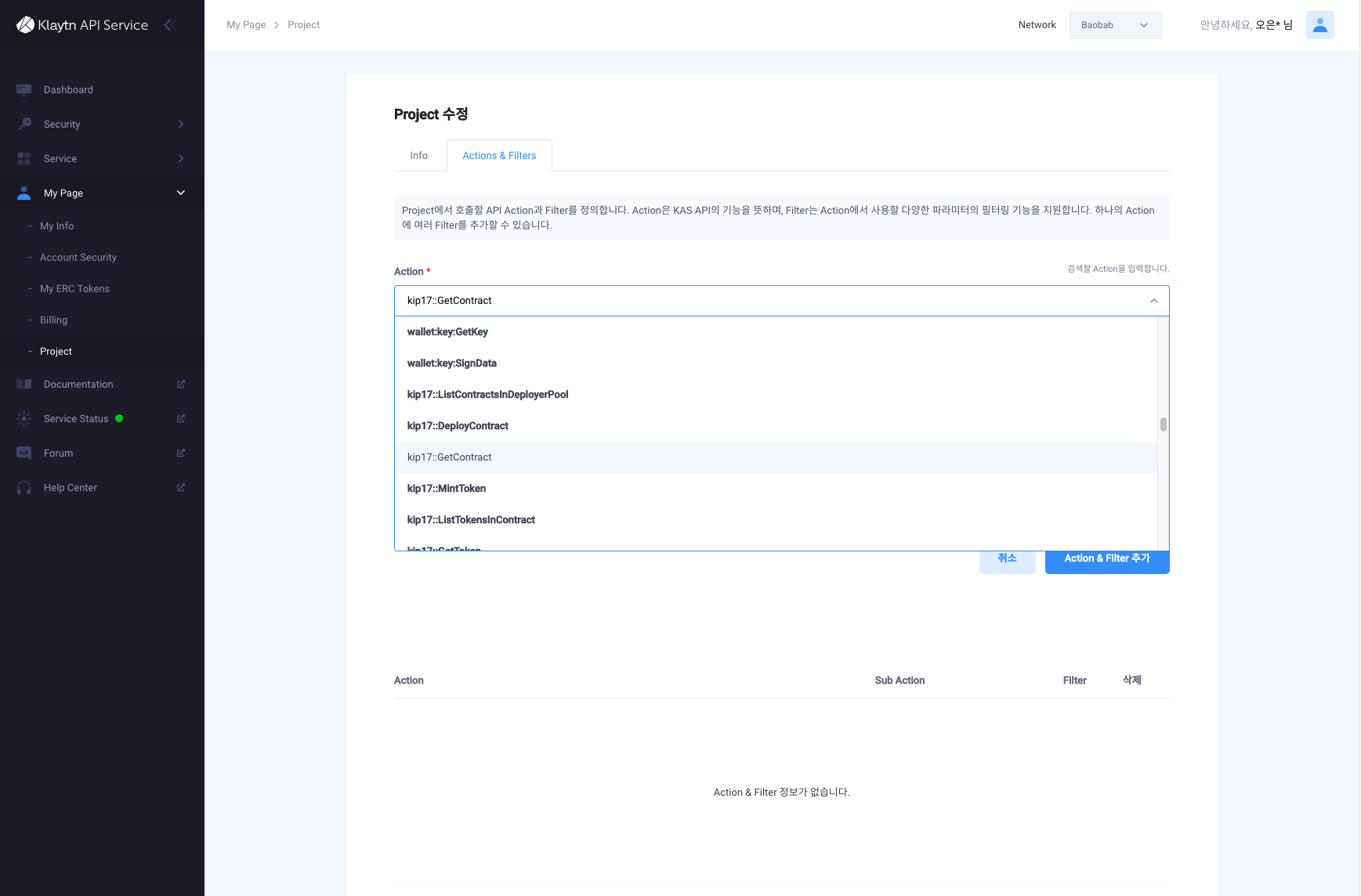This screenshot has width=1361, height=896.
Task: Open the Baobab network dropdown
Action: click(1115, 25)
